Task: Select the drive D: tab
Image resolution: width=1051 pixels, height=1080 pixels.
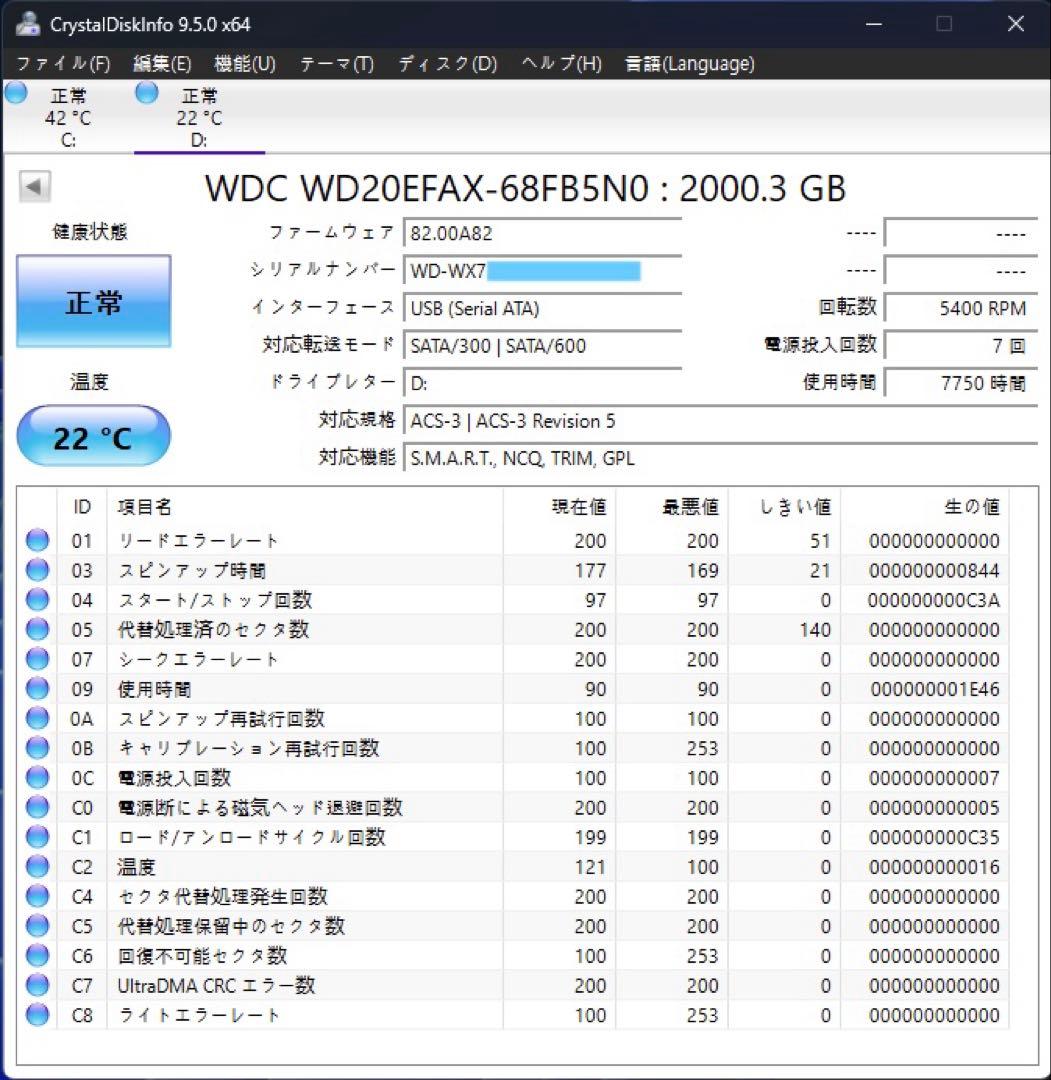Action: [x=198, y=115]
